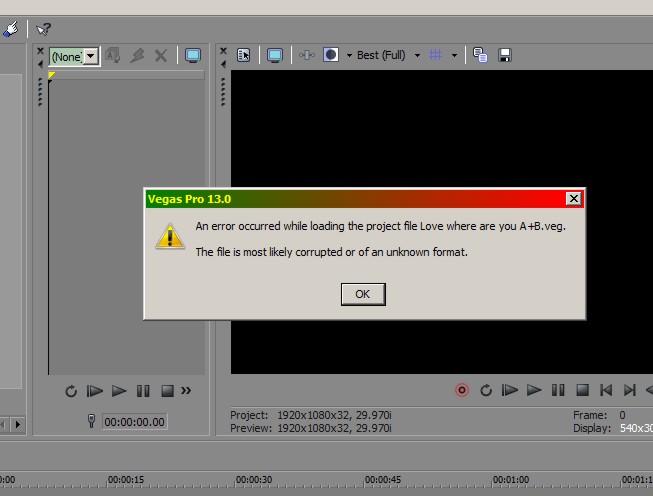The image size is (653, 496).
Task: Click Pause in trimmer transport
Action: (143, 391)
